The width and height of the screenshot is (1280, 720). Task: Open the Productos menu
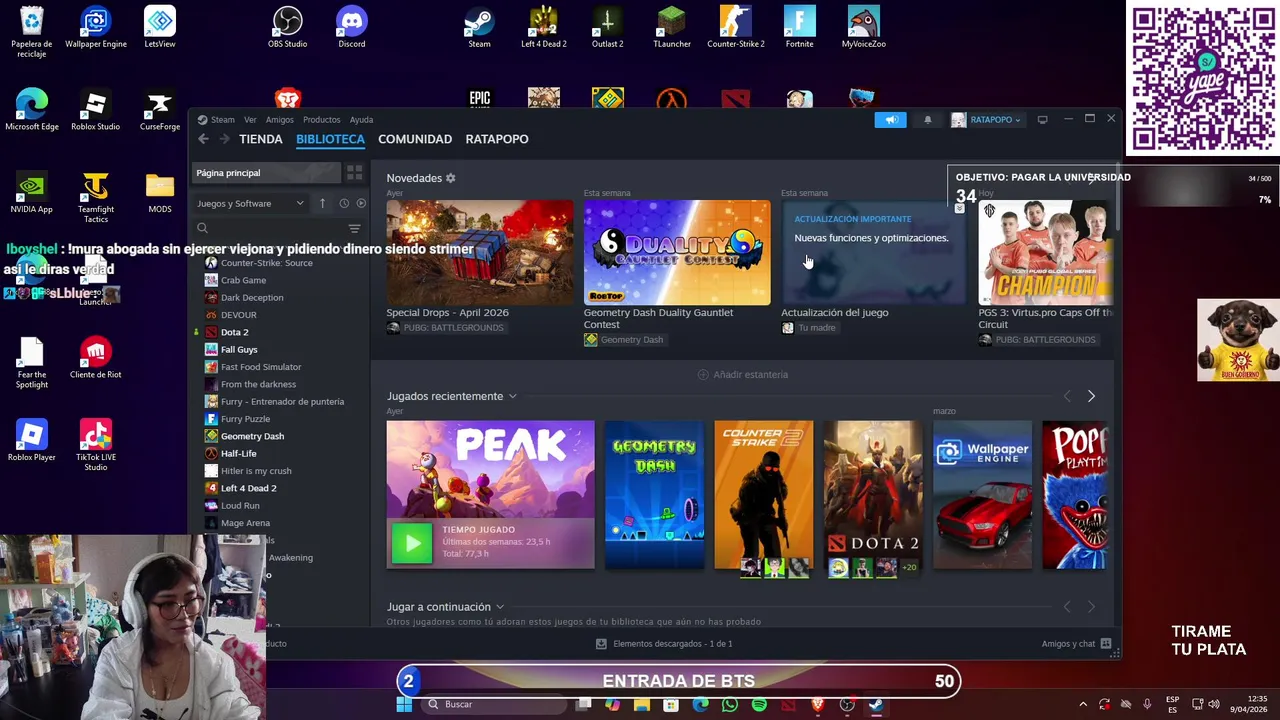(x=322, y=120)
